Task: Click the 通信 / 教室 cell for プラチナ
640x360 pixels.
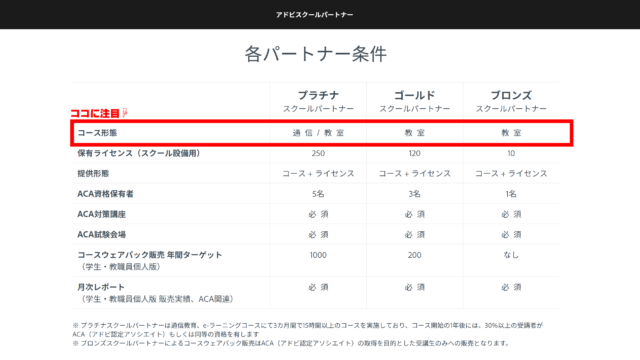Action: [318, 133]
